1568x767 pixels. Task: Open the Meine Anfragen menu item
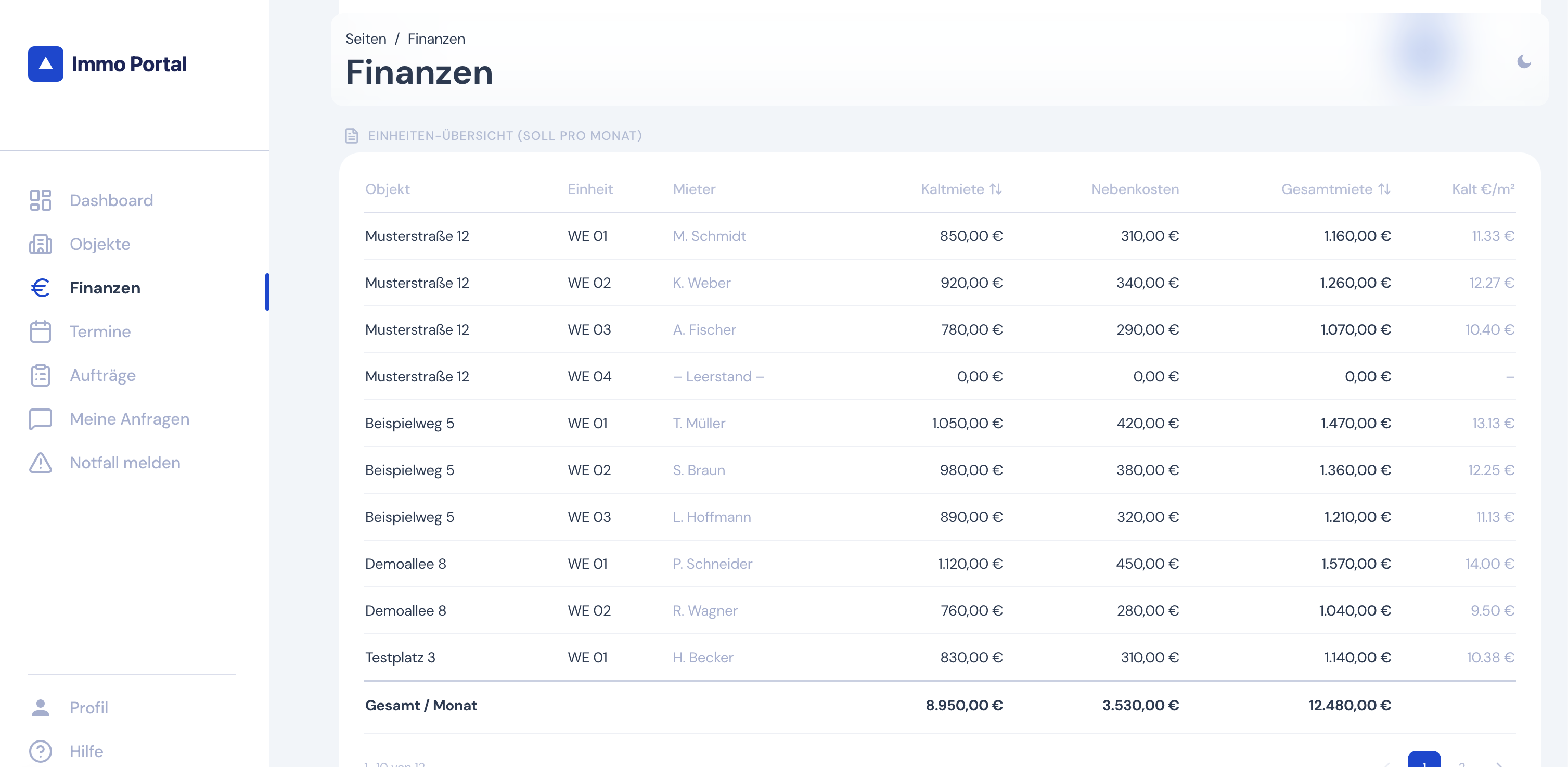129,419
